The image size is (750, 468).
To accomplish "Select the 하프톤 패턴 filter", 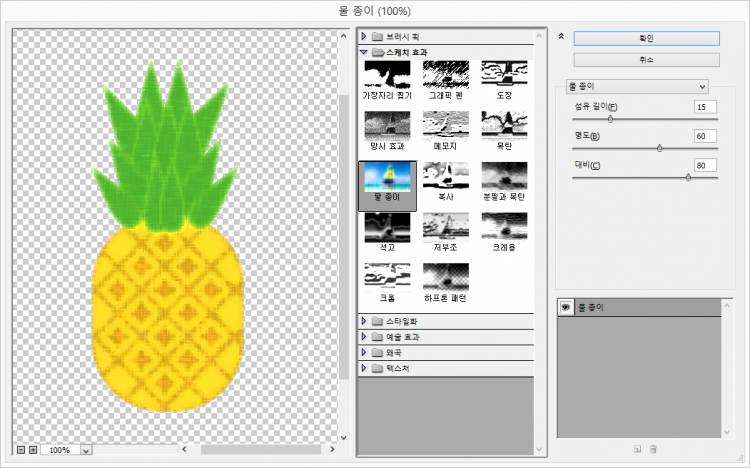I will tap(446, 281).
